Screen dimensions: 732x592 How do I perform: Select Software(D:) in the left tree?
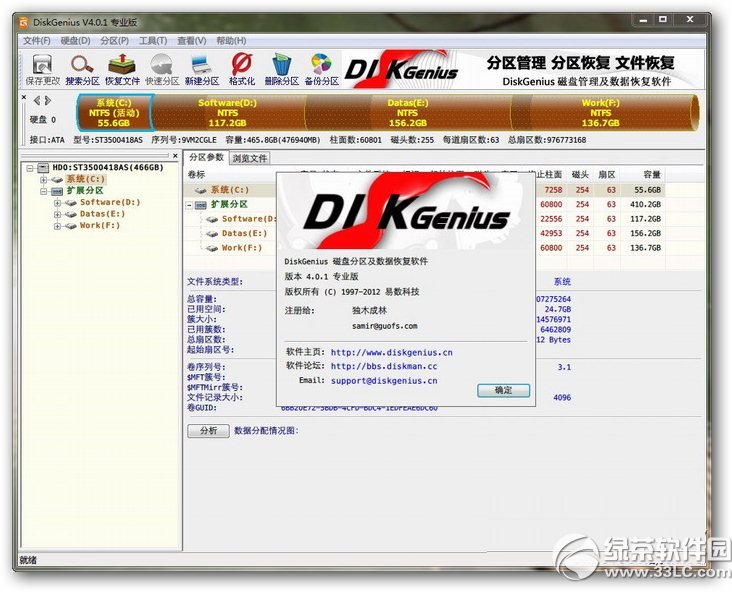tap(110, 202)
